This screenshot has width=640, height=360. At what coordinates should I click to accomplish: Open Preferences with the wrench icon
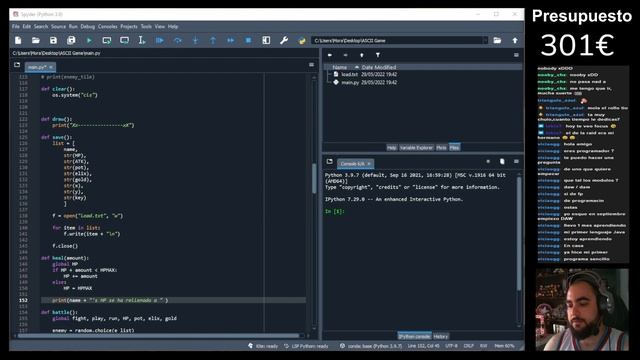coord(284,40)
